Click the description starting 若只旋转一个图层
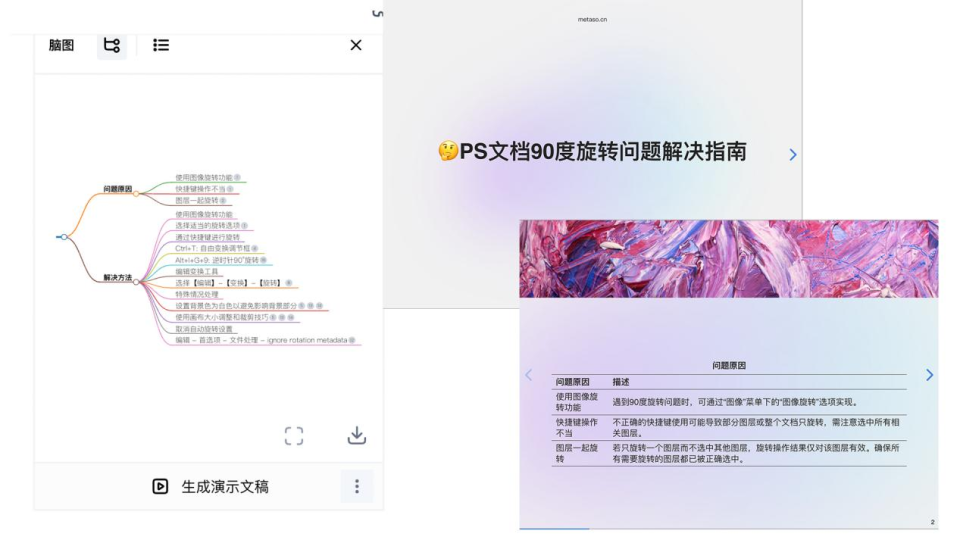The image size is (960, 540). click(x=756, y=453)
